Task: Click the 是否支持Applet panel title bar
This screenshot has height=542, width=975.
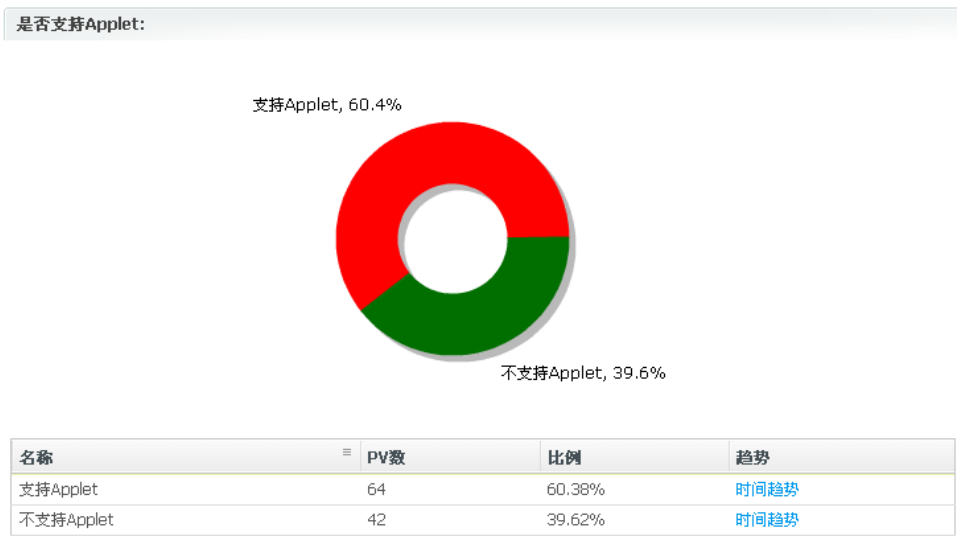Action: click(x=480, y=24)
